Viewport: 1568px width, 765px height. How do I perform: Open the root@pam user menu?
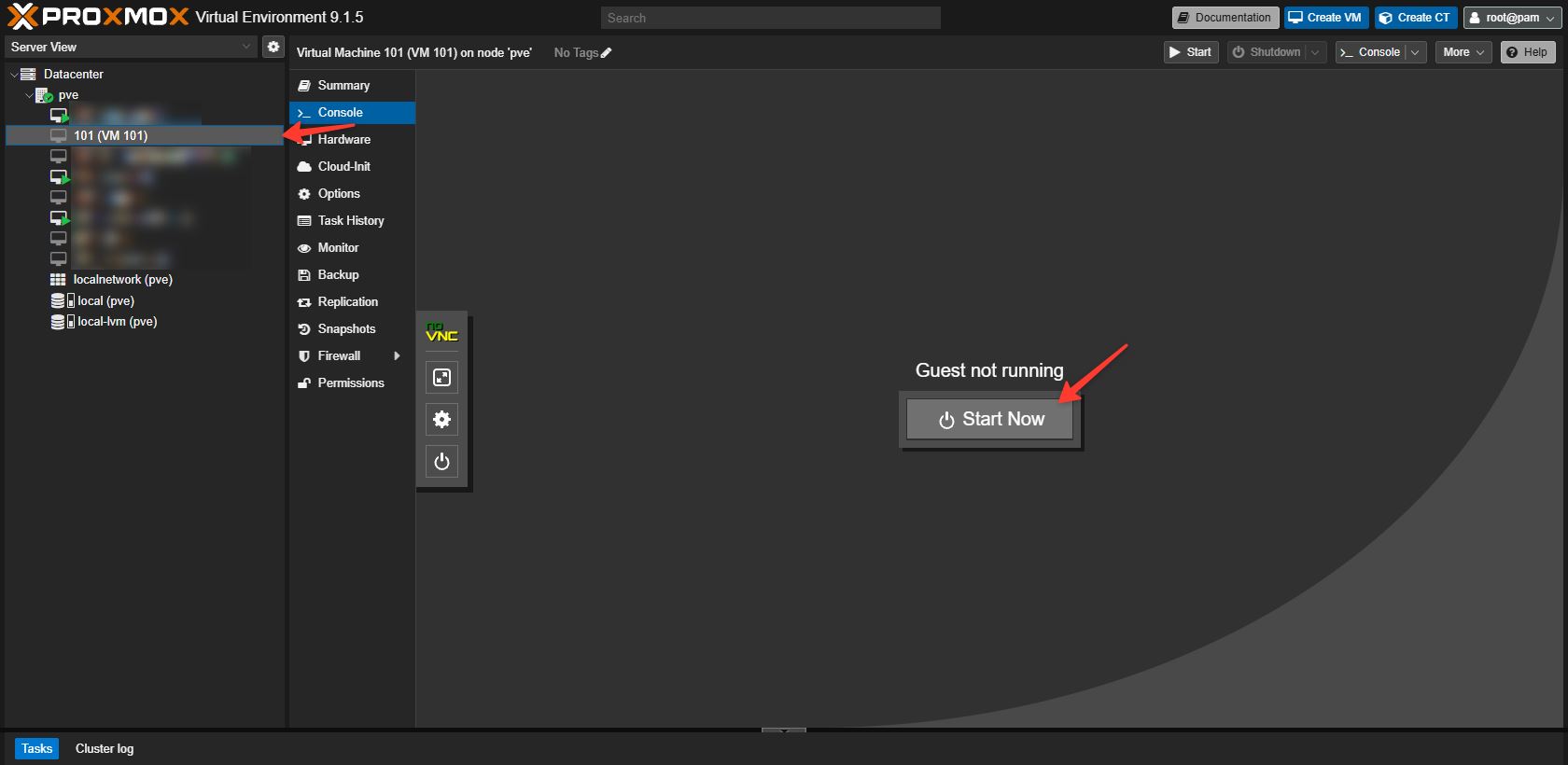click(x=1512, y=18)
